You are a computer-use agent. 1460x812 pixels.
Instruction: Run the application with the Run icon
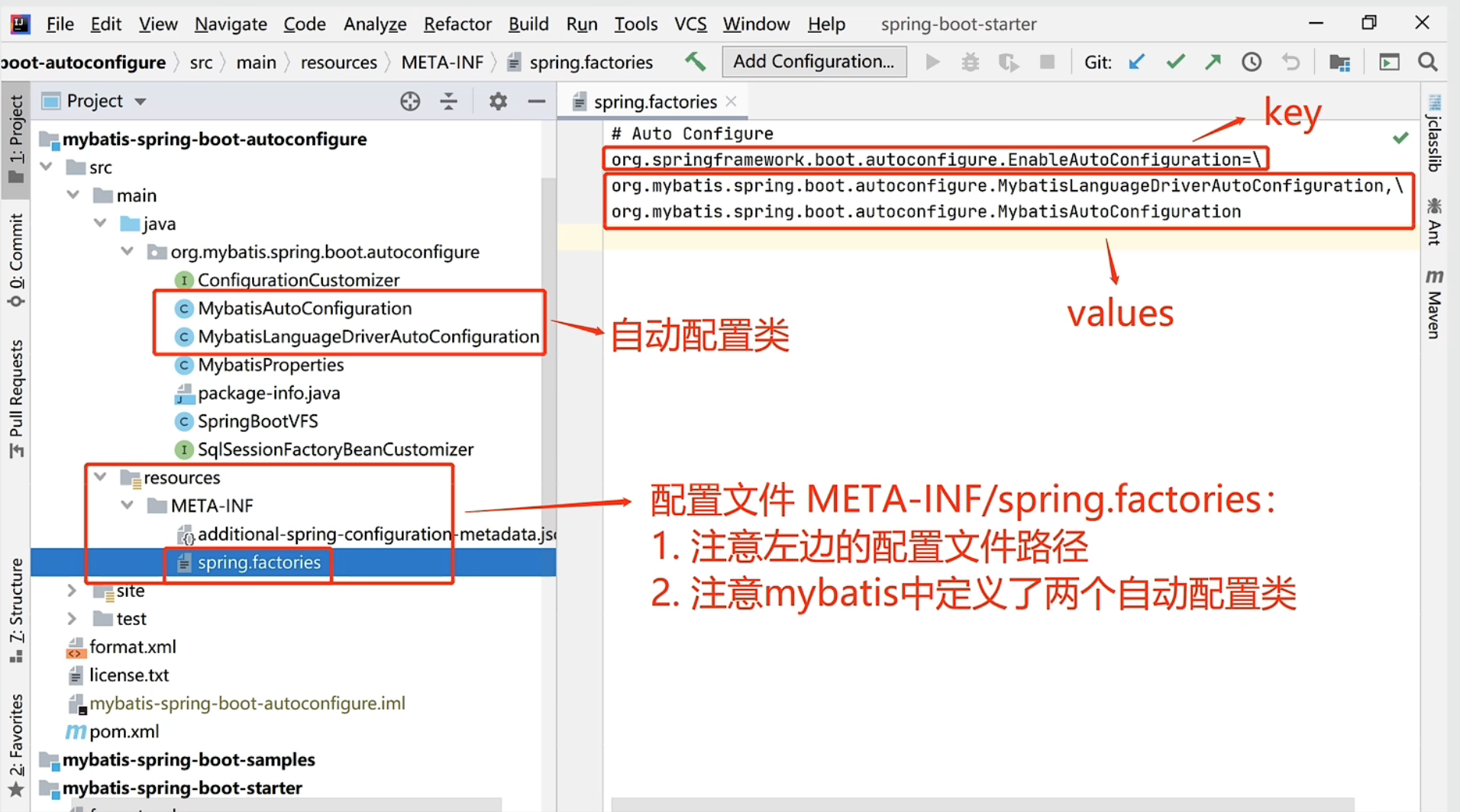pyautogui.click(x=932, y=62)
